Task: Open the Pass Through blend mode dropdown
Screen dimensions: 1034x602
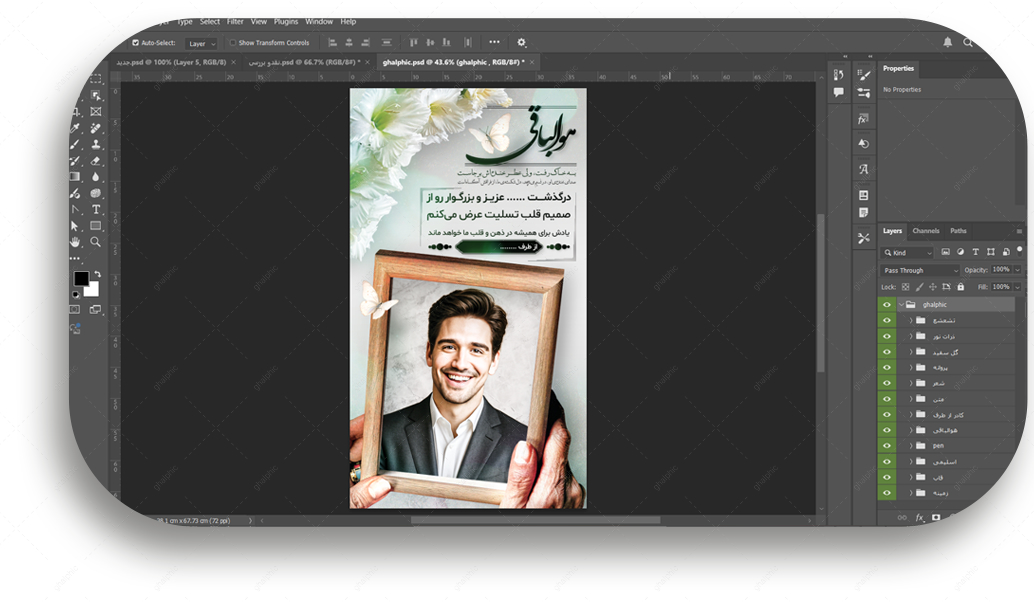Action: (x=920, y=271)
